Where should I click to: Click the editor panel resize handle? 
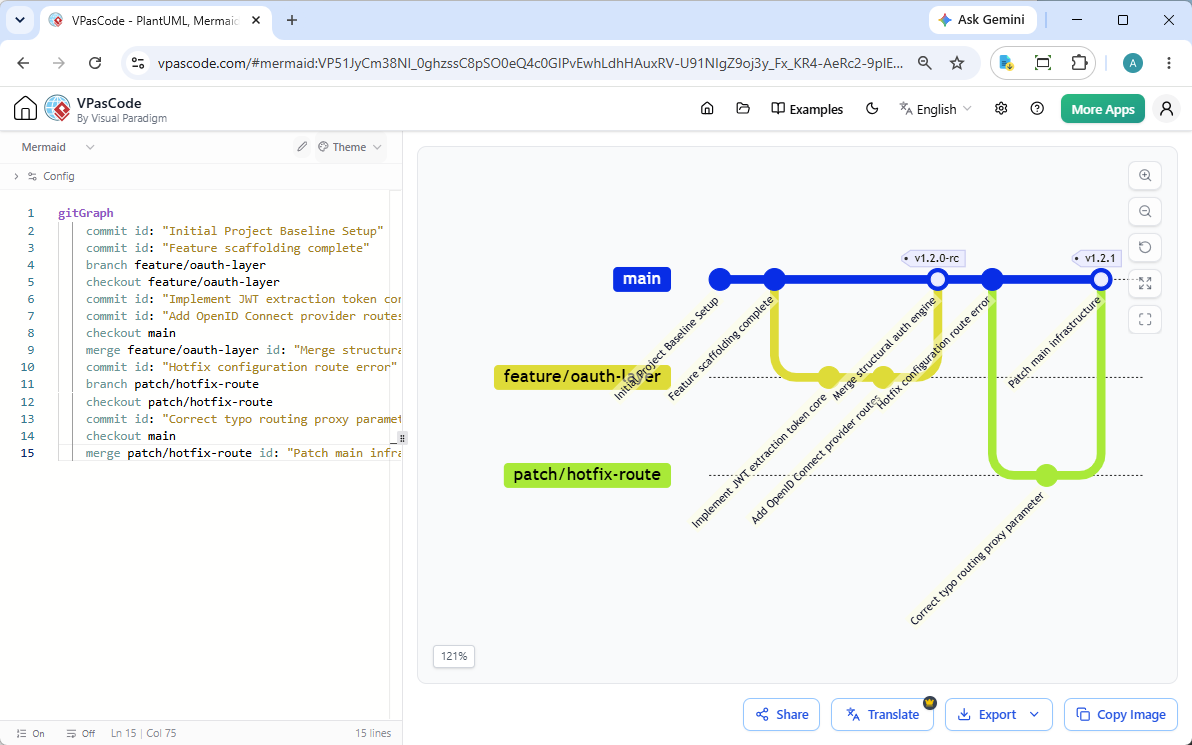[x=402, y=439]
